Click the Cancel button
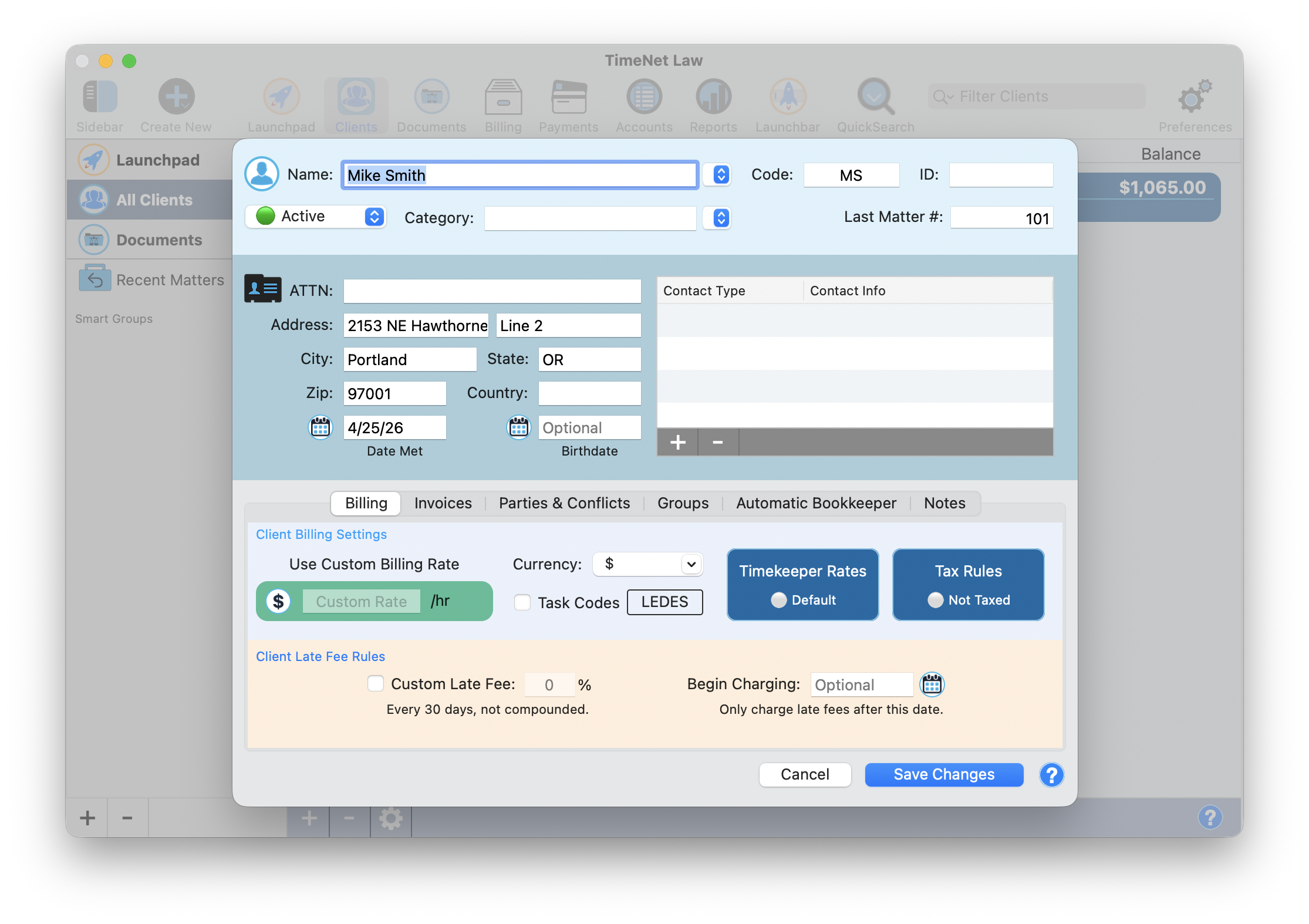Image resolution: width=1309 pixels, height=924 pixels. point(805,774)
